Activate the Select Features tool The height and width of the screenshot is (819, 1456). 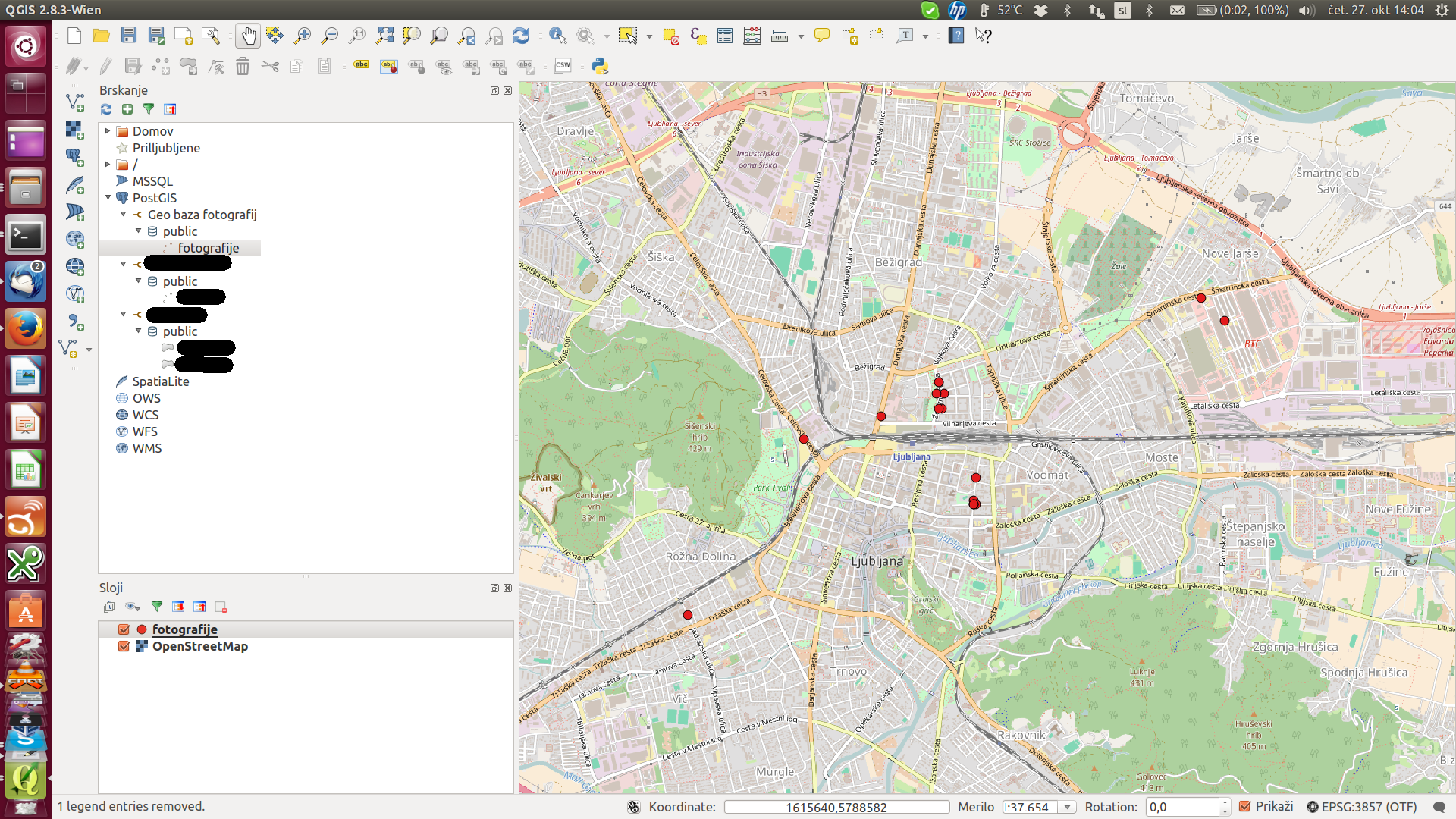click(x=627, y=36)
